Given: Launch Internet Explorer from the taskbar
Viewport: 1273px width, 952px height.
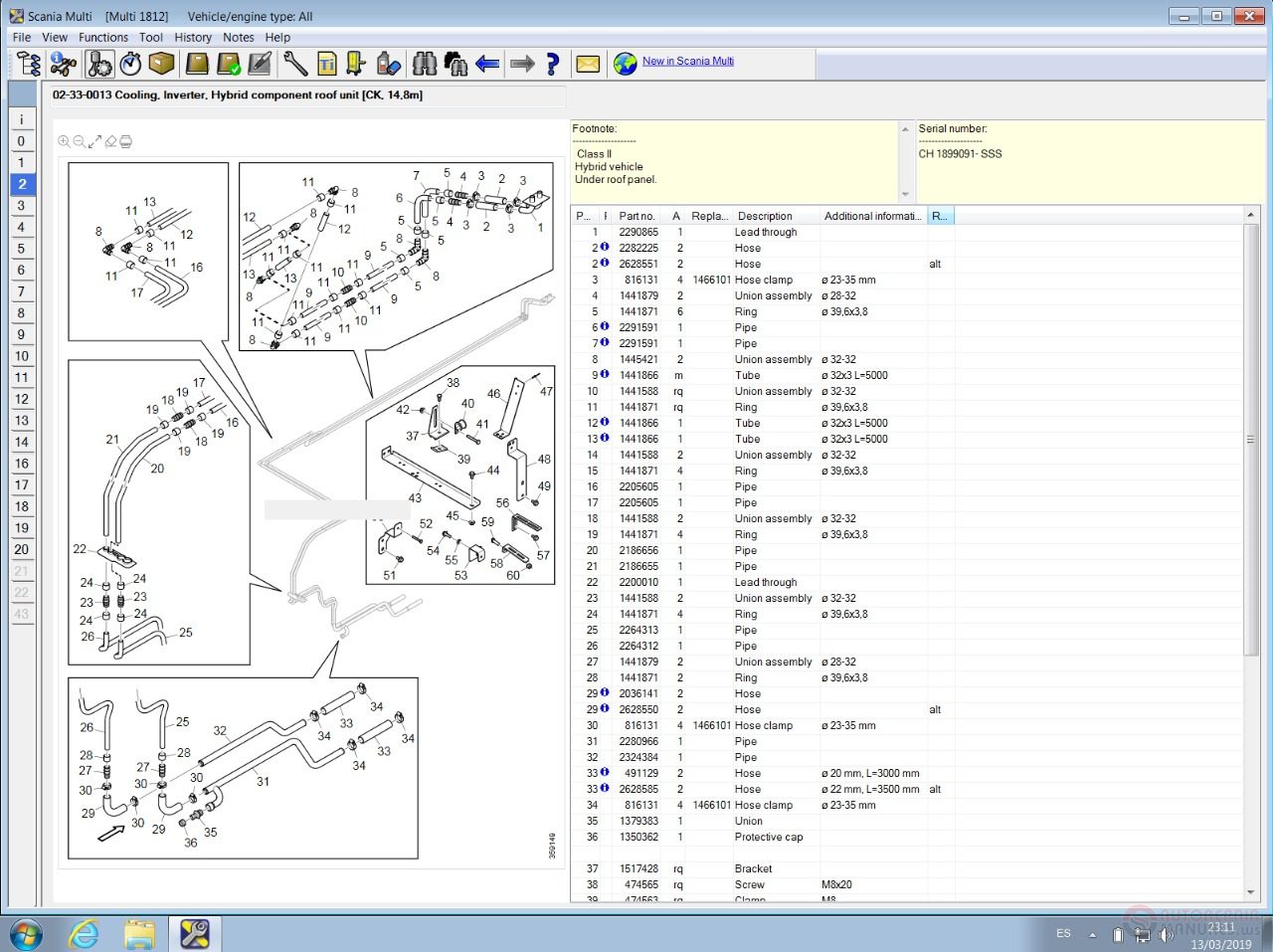Looking at the screenshot, I should [84, 934].
